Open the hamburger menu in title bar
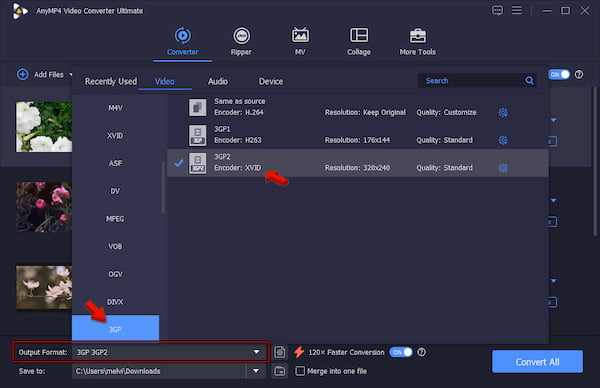Screen dimensions: 600x388 click(x=517, y=10)
